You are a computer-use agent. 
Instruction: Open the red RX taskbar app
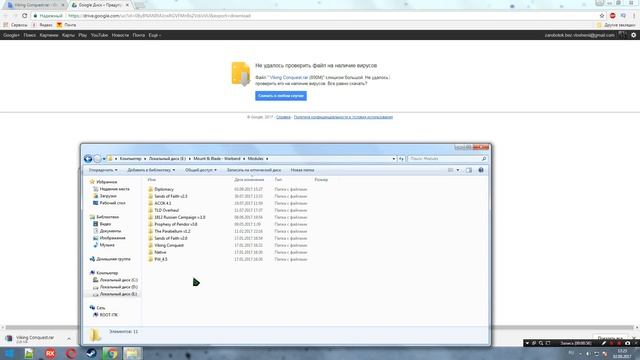pos(50,353)
